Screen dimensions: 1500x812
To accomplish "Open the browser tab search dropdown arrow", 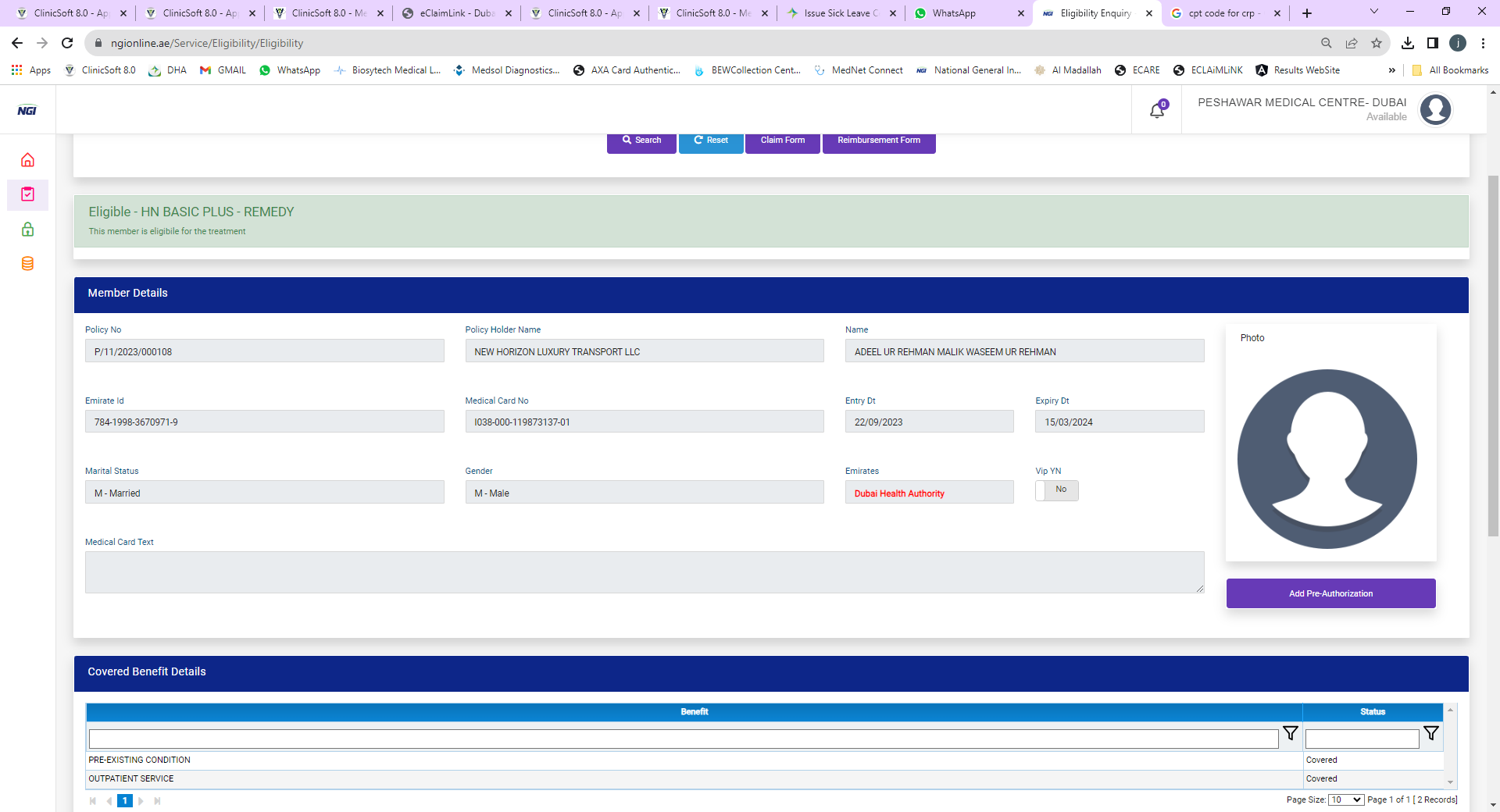I will pyautogui.click(x=1374, y=12).
